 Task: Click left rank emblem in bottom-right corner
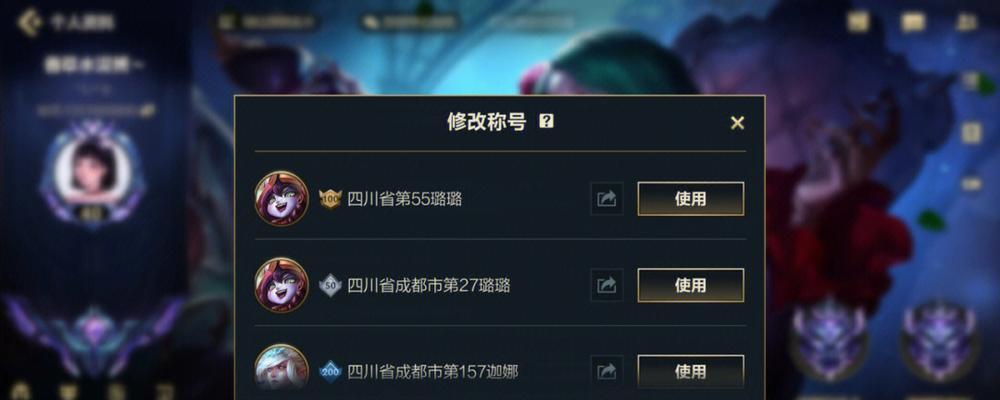click(828, 336)
